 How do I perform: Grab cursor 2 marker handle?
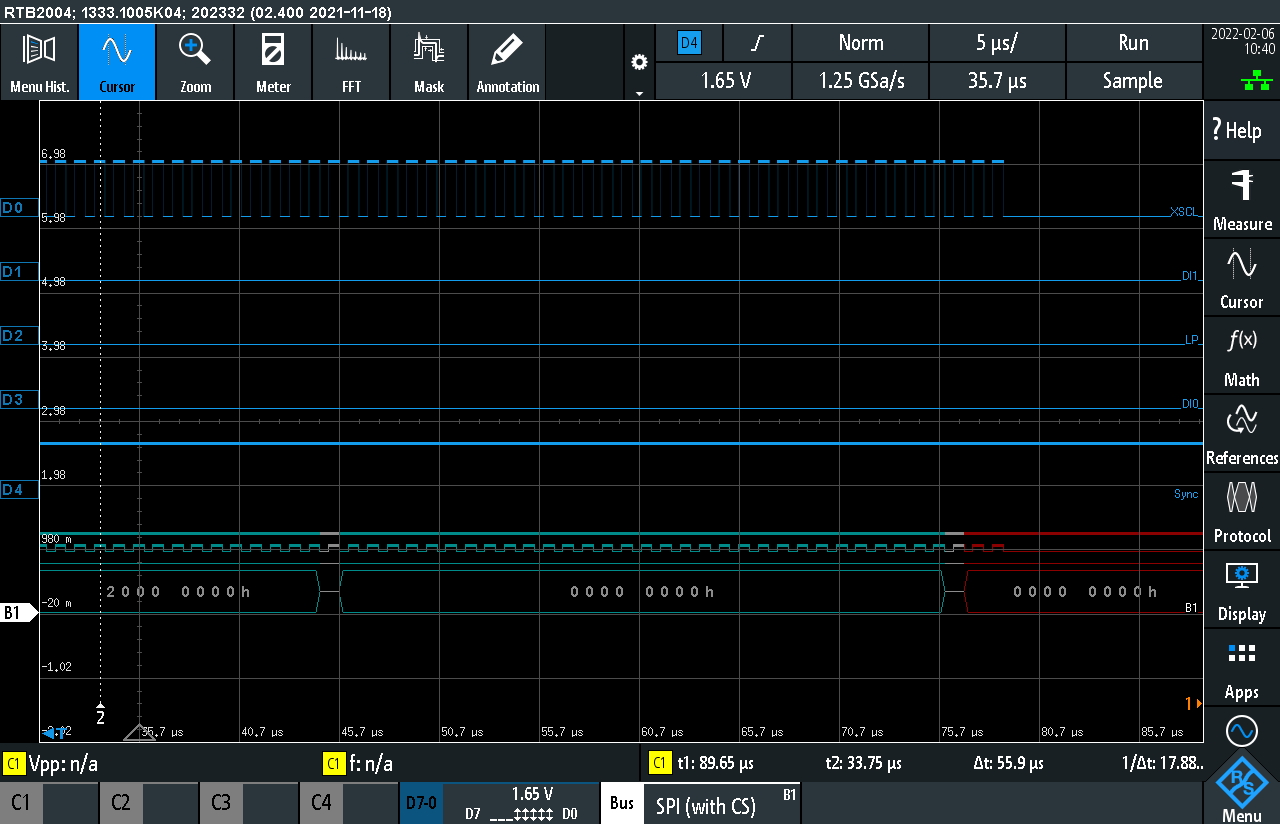click(x=100, y=712)
